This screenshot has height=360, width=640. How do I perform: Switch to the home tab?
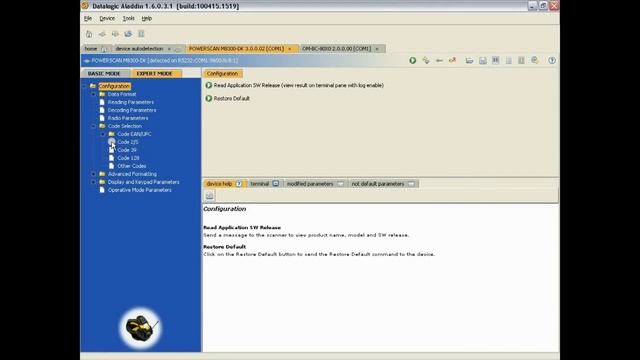click(91, 49)
